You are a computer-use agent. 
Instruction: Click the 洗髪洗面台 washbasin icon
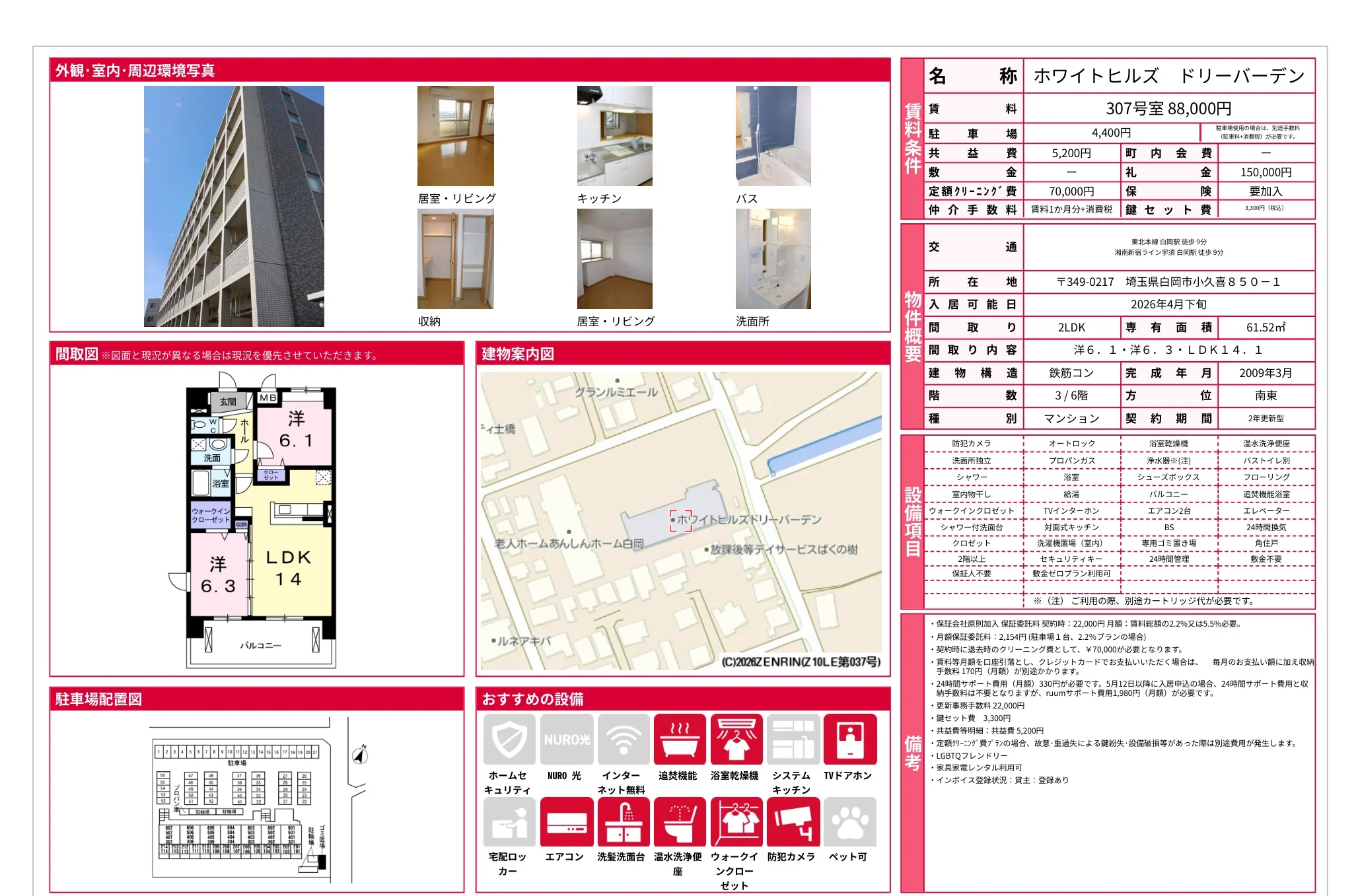(x=623, y=822)
